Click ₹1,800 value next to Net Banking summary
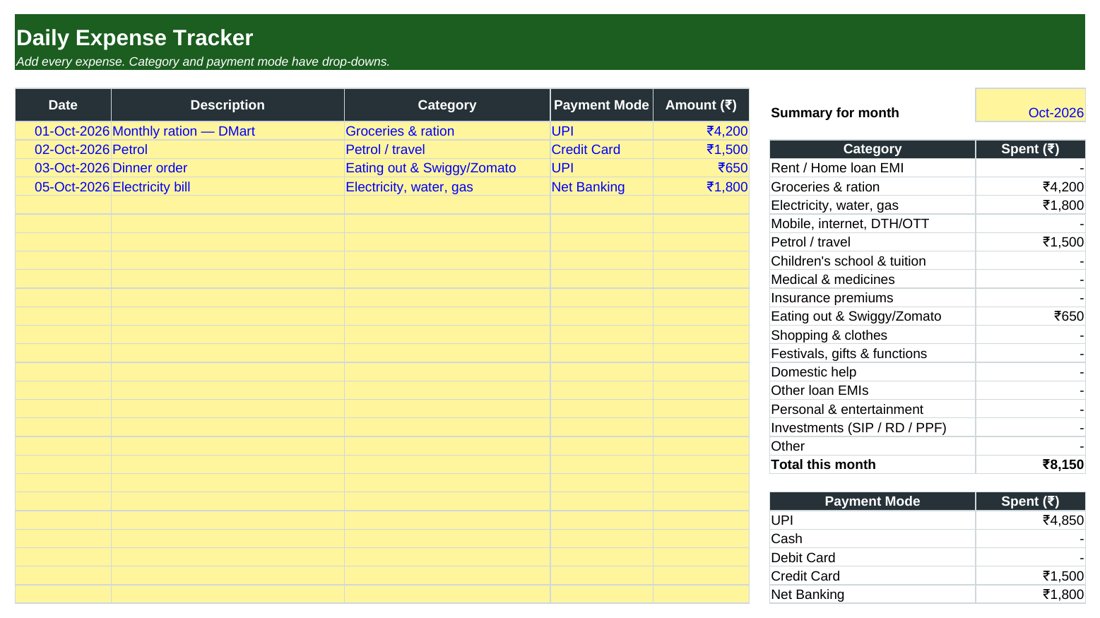Image resolution: width=1100 pixels, height=618 pixels. click(1063, 594)
